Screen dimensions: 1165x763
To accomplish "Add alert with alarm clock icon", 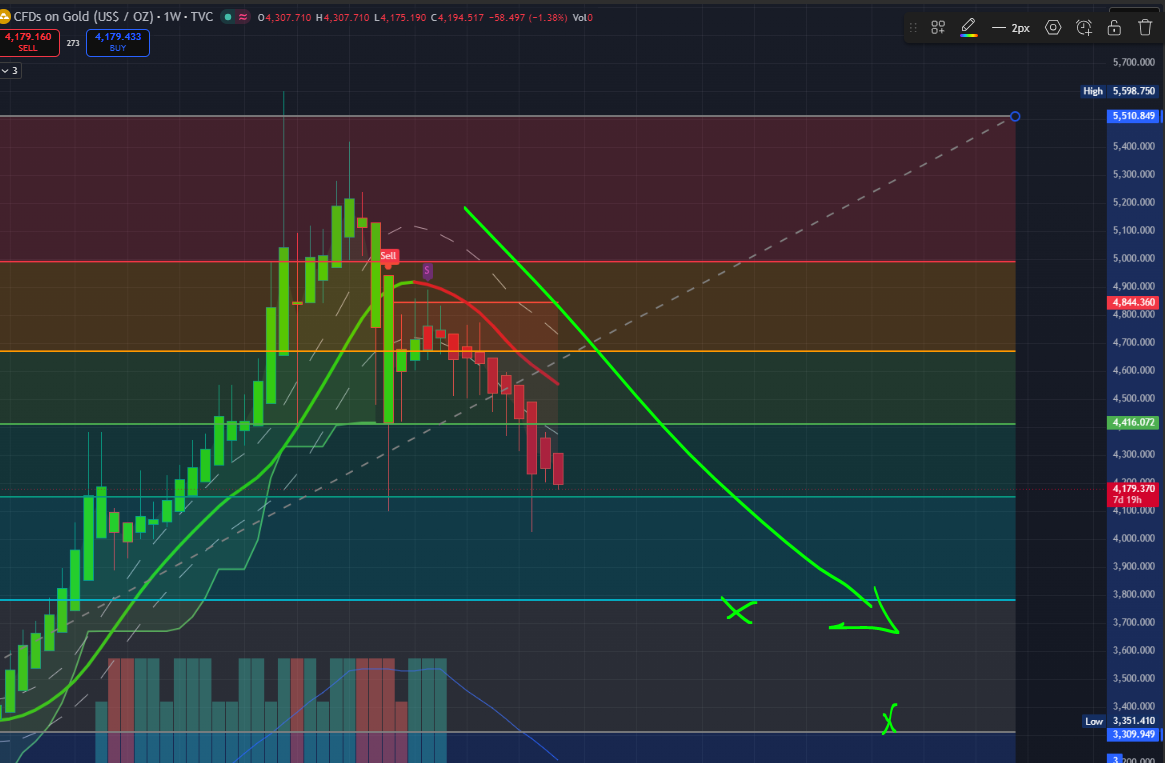I will coord(1084,27).
